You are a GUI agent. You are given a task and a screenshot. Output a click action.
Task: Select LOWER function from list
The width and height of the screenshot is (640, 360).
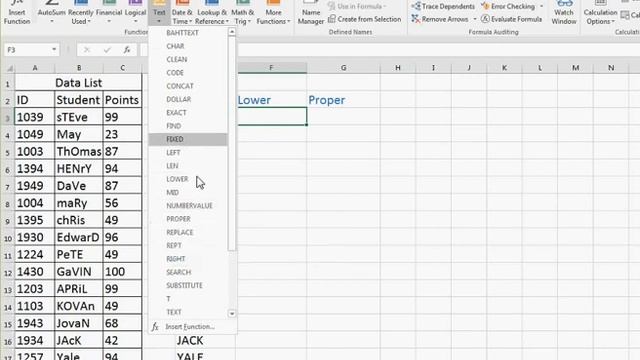point(188,179)
